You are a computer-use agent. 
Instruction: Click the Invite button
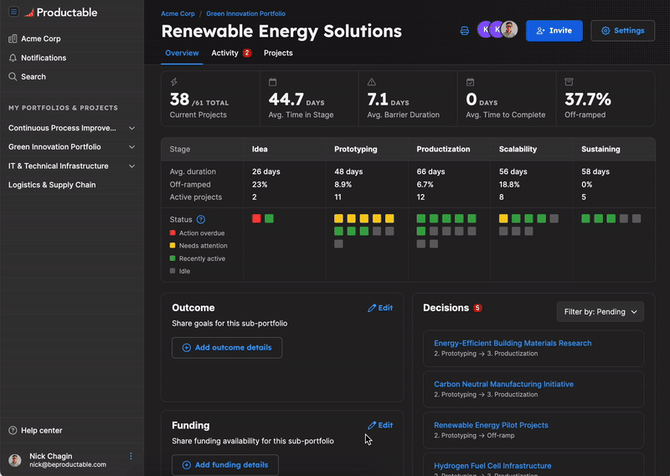click(x=554, y=31)
